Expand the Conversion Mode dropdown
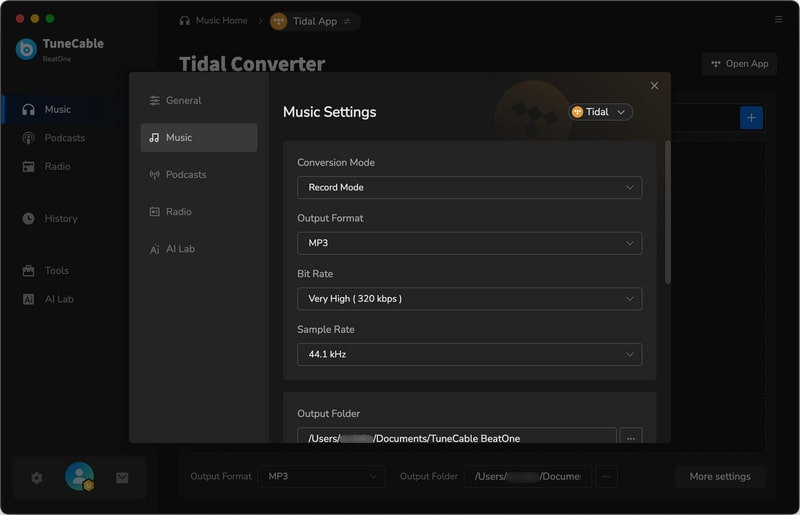The height and width of the screenshot is (515, 800). click(x=469, y=187)
